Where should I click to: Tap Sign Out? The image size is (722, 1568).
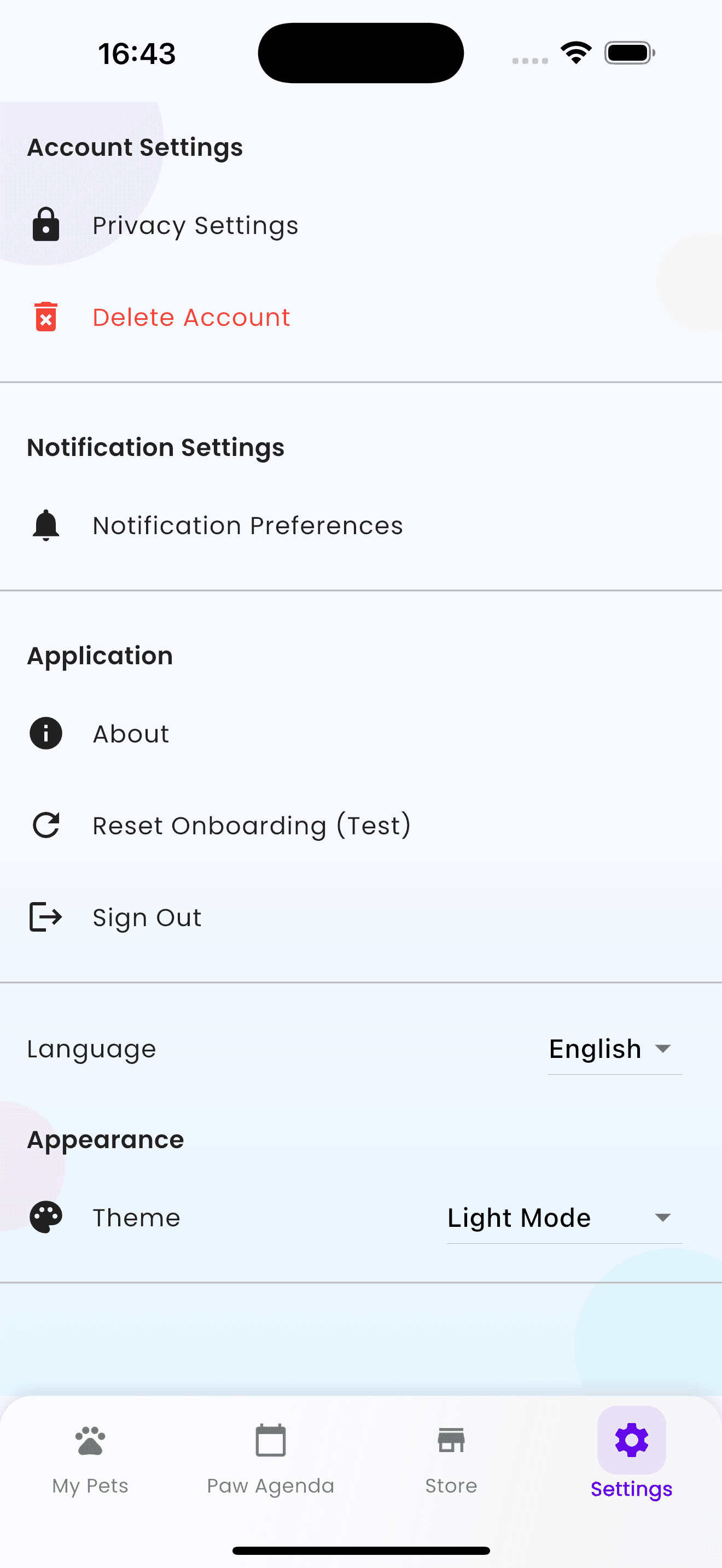coord(147,917)
